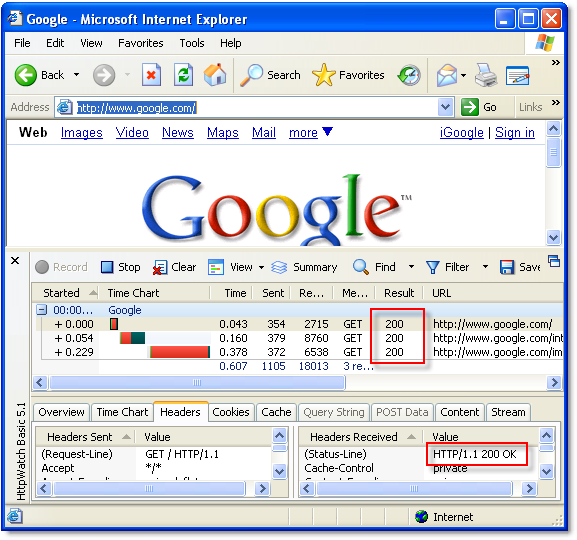Open the address bar dropdown
577x540 pixels.
445,107
